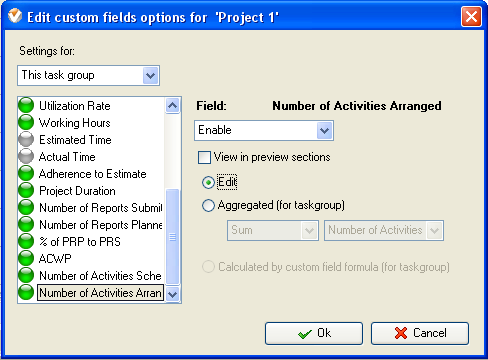Click green icon beside Project Duration
Screen dimensions: 488x360
[x=26, y=190]
